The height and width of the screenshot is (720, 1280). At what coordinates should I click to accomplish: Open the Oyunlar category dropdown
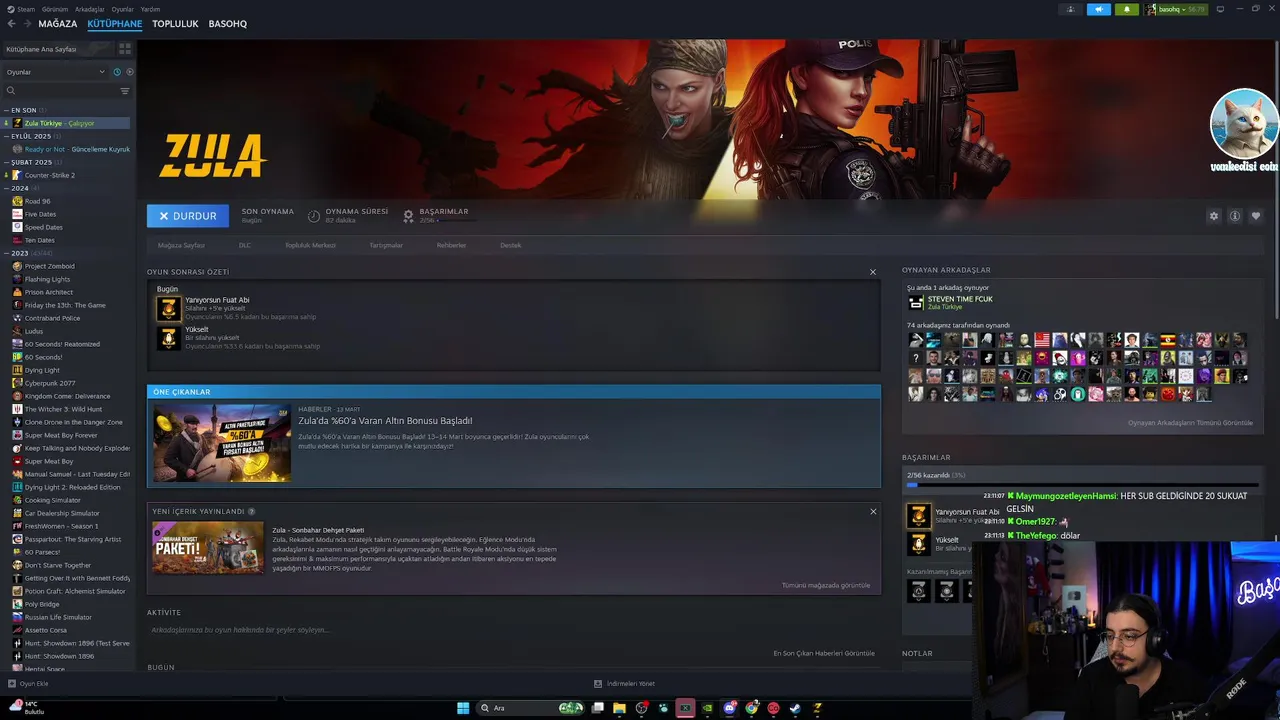(x=55, y=72)
